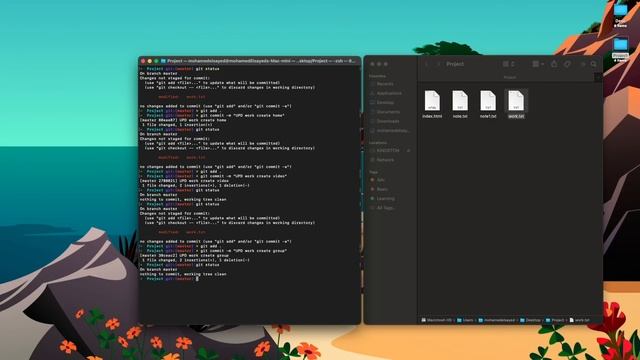Screen dimensions: 640x360
Task: Click the Terminal cursor at last prompt
Action: (x=197, y=279)
